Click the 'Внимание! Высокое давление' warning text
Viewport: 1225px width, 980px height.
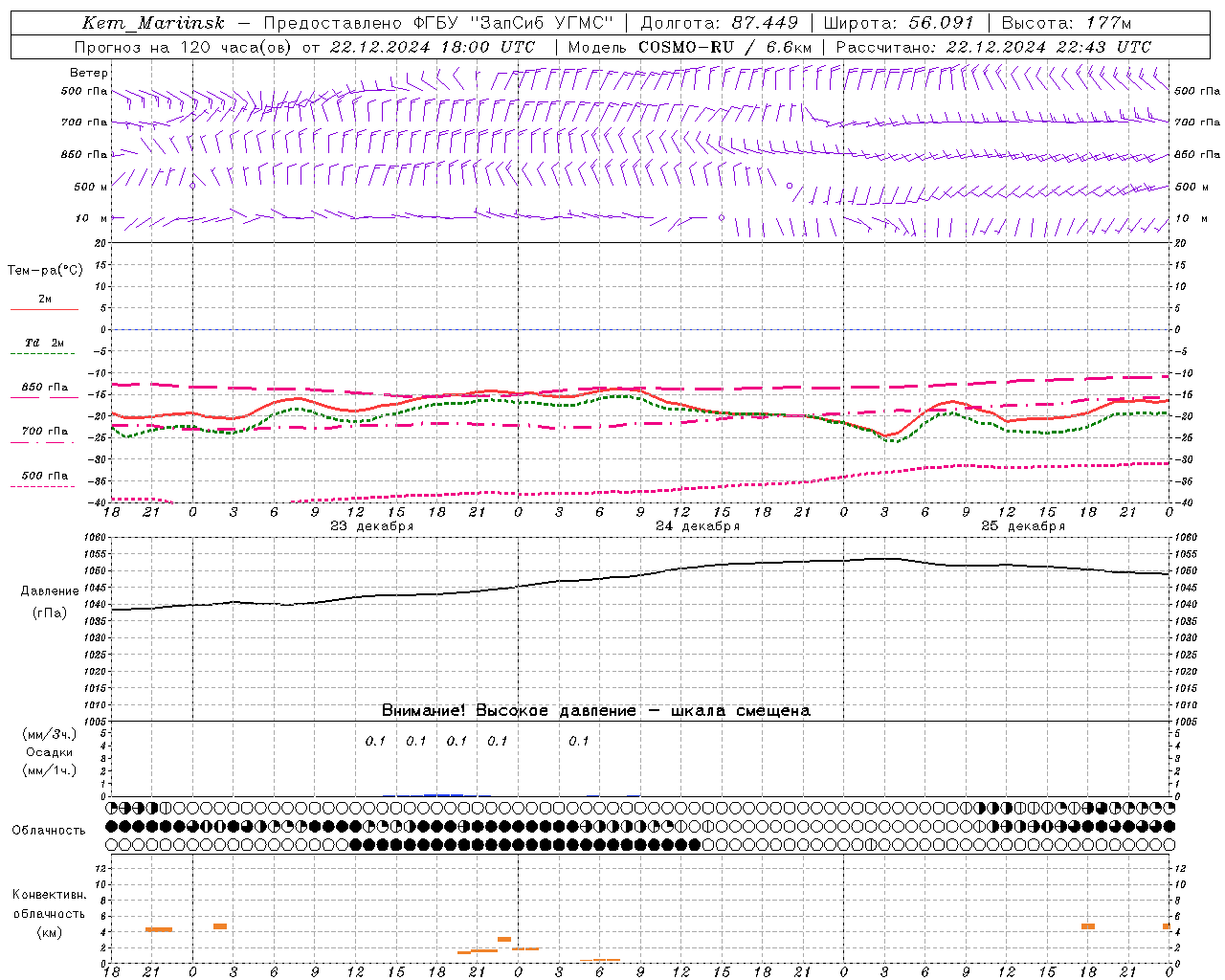point(508,711)
